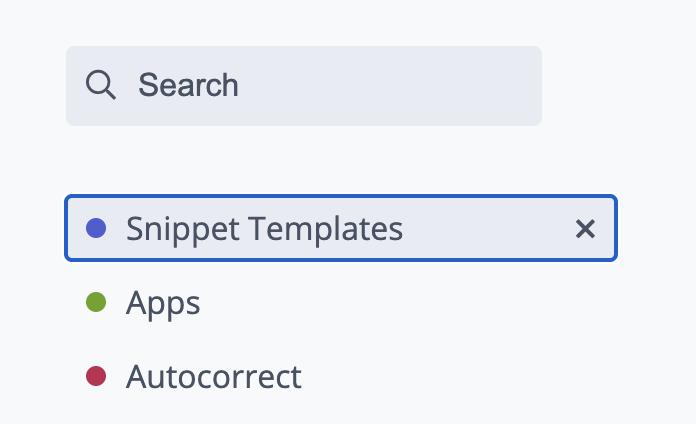Click the highlighted Snippet Templates row
Viewport: 696px width, 424px height.
coord(341,228)
